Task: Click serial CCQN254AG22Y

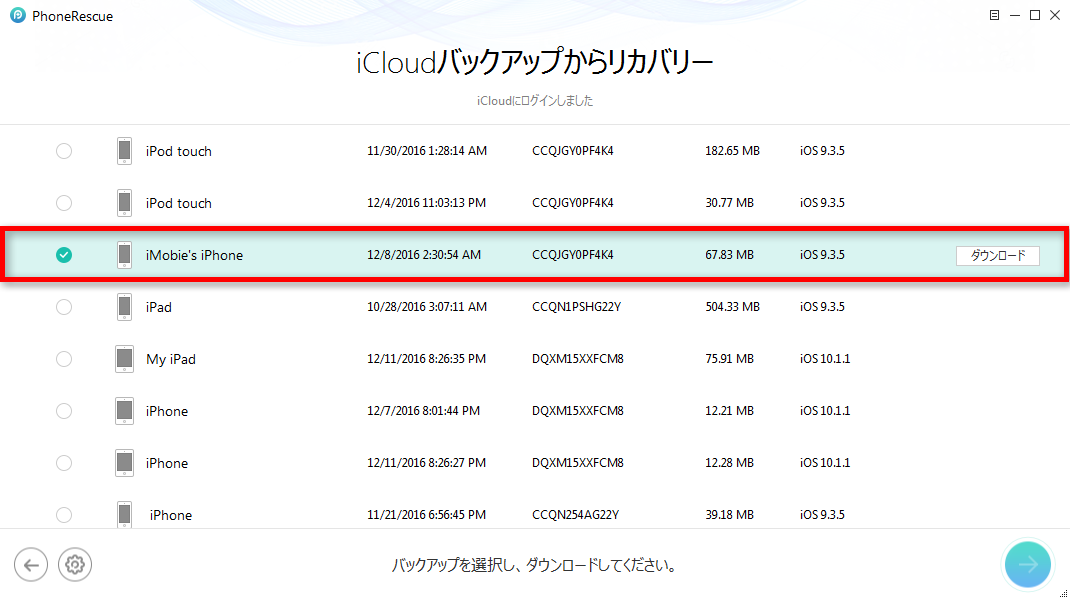Action: click(x=575, y=515)
